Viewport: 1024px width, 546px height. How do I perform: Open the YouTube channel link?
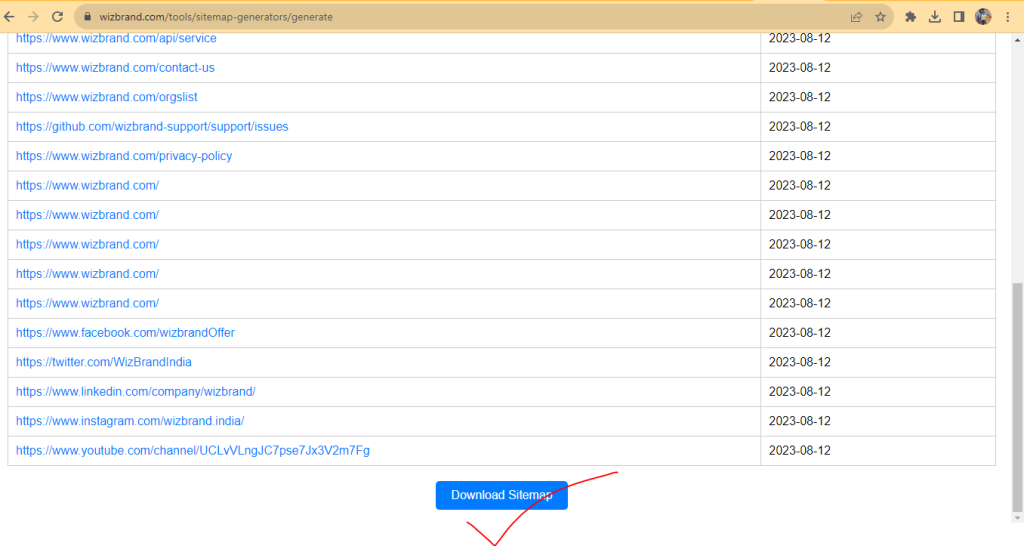pos(193,451)
